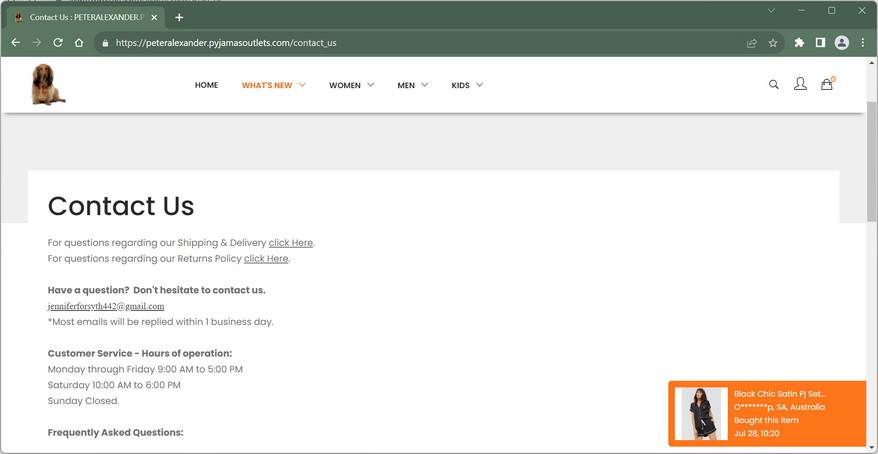Open the Chrome profile avatar
The height and width of the screenshot is (454, 878).
(842, 43)
